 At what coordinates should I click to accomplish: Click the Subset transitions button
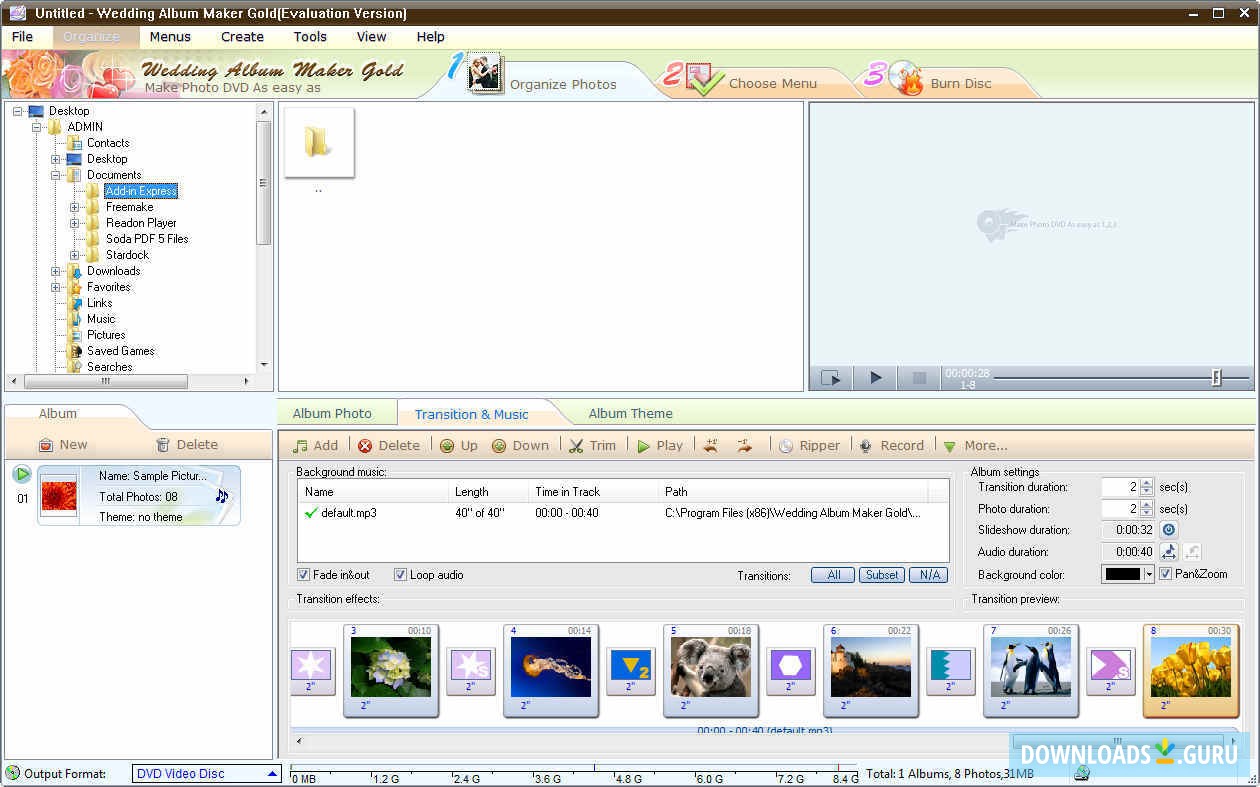[882, 575]
